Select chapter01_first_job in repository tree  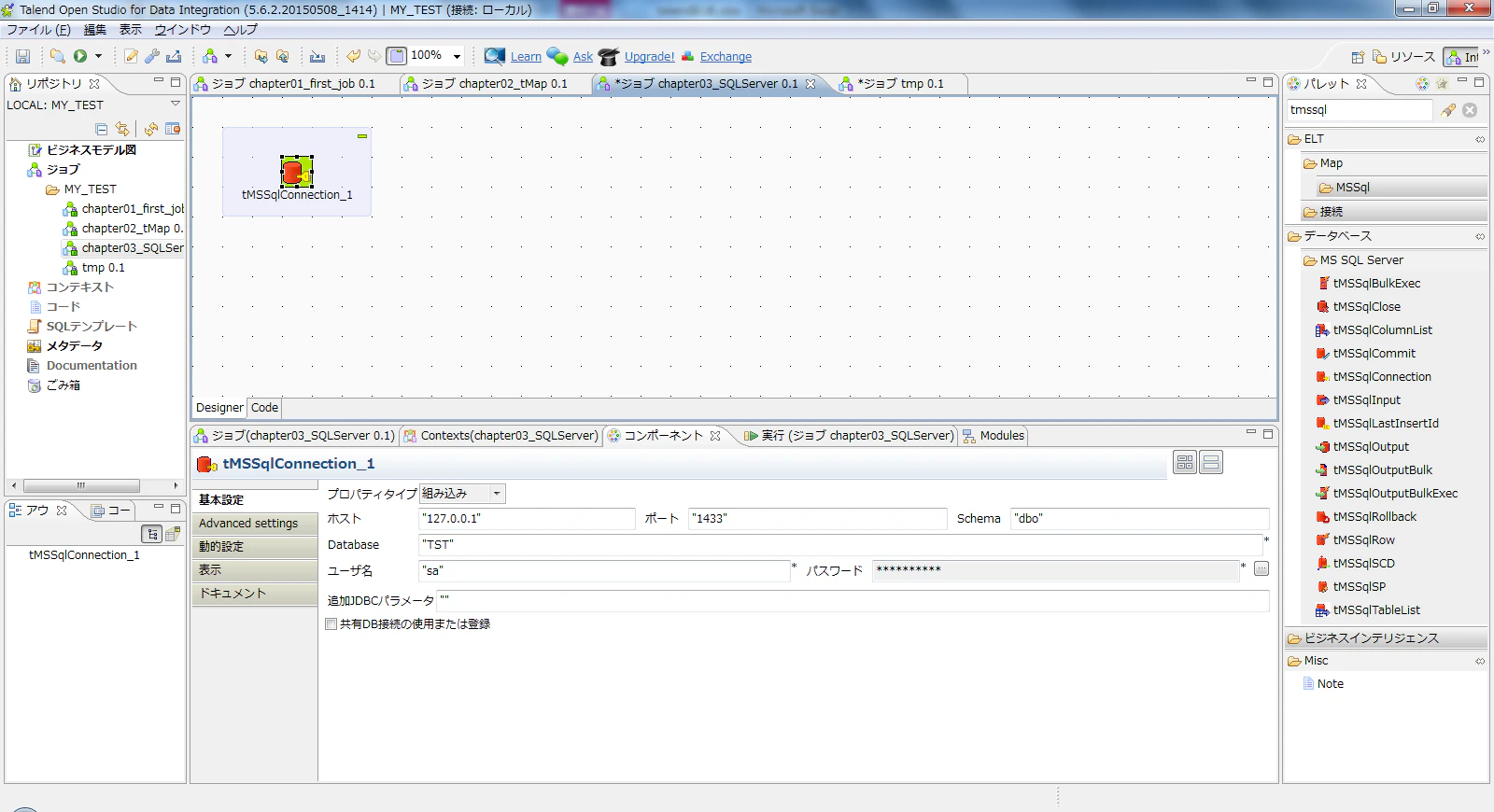tap(123, 209)
